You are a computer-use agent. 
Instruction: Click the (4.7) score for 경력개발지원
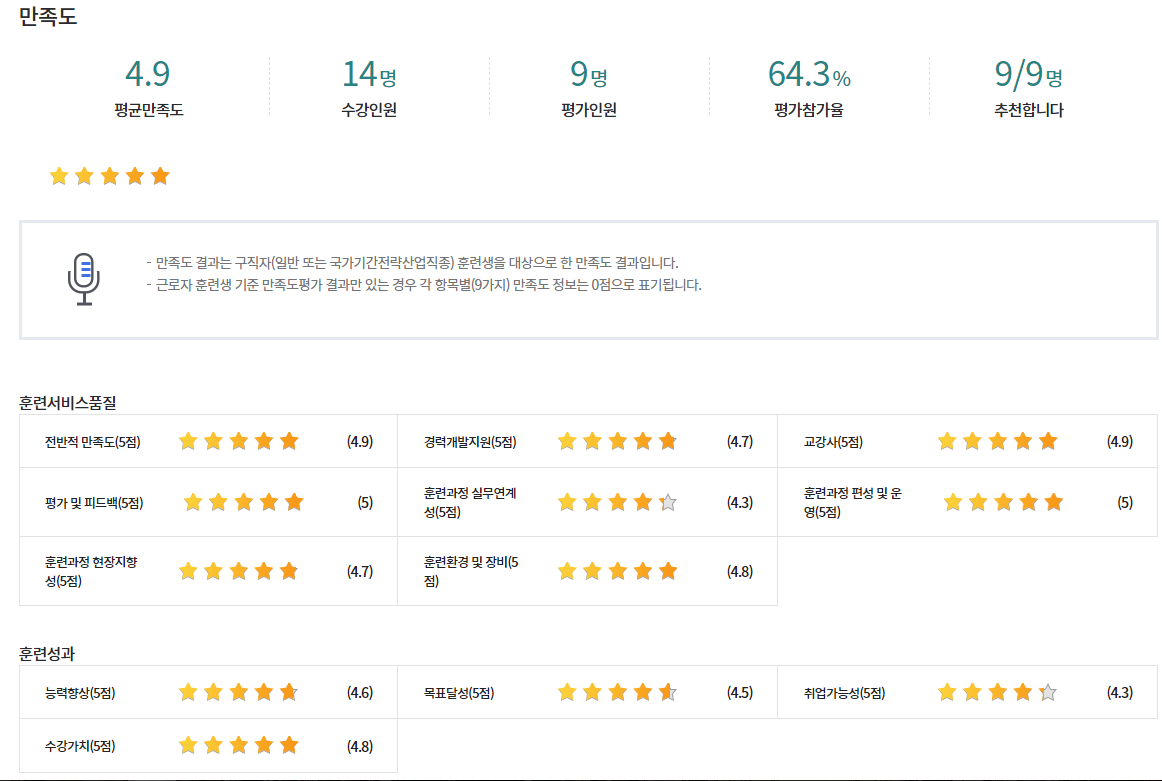point(740,442)
